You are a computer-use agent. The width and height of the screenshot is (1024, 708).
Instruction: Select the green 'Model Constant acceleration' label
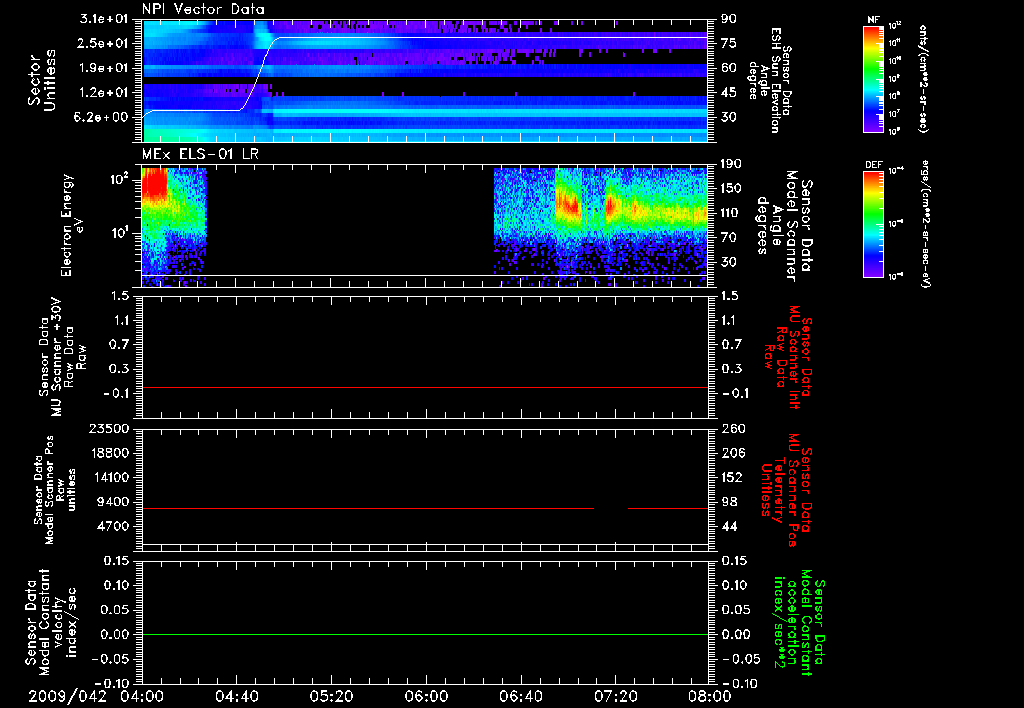click(x=799, y=622)
